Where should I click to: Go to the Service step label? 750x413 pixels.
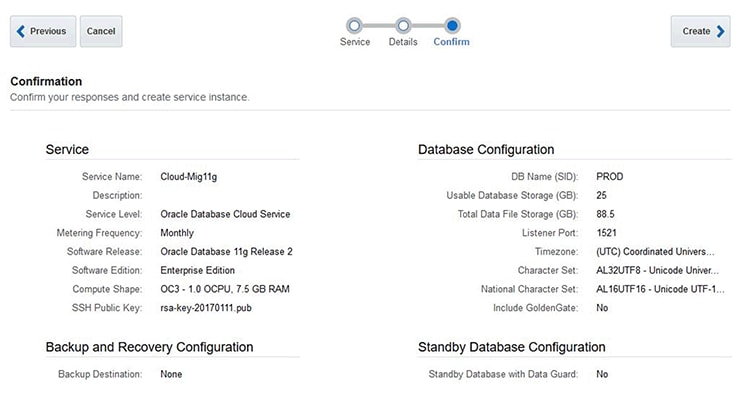click(x=355, y=43)
